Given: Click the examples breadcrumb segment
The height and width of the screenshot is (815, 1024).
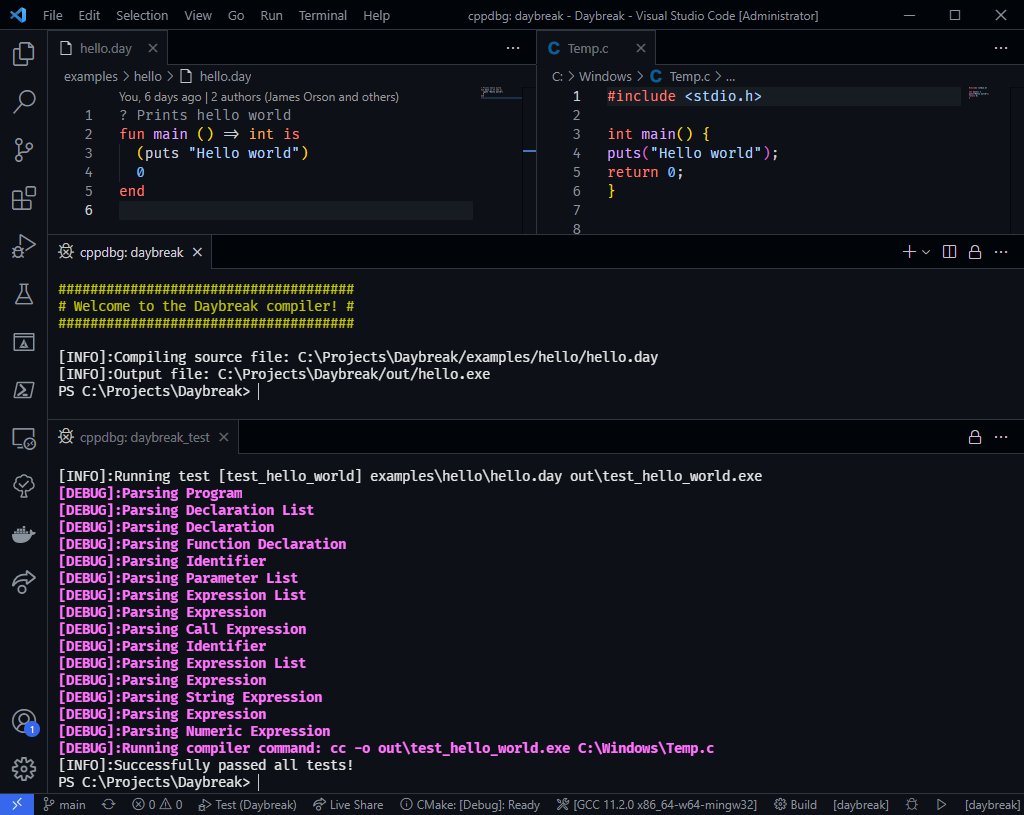Looking at the screenshot, I should pos(91,76).
